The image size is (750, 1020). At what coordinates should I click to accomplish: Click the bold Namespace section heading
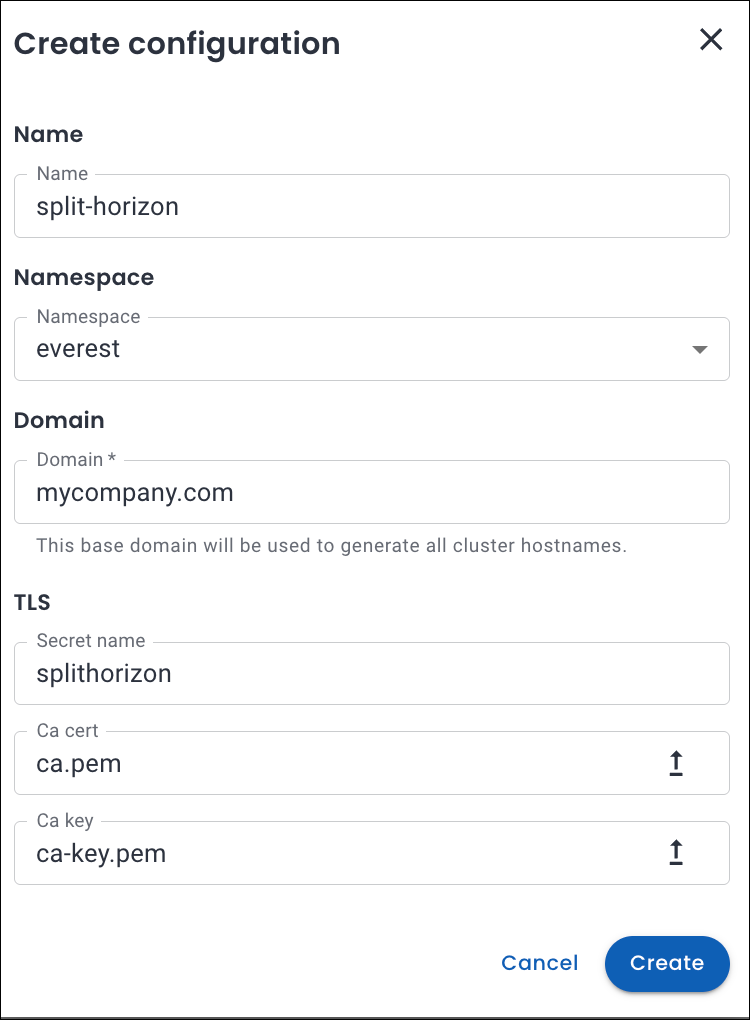click(84, 277)
